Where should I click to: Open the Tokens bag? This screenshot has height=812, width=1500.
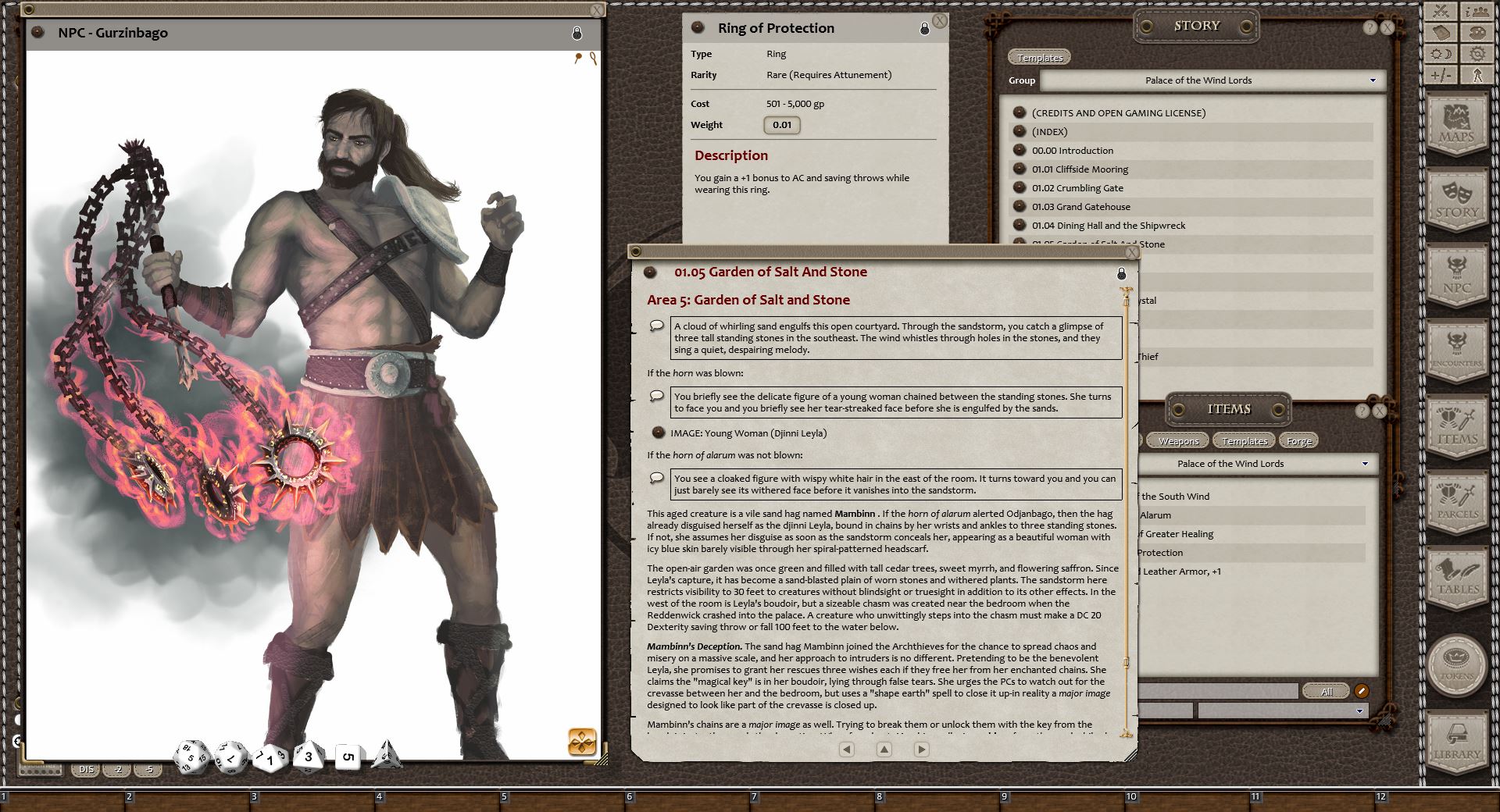[1457, 664]
